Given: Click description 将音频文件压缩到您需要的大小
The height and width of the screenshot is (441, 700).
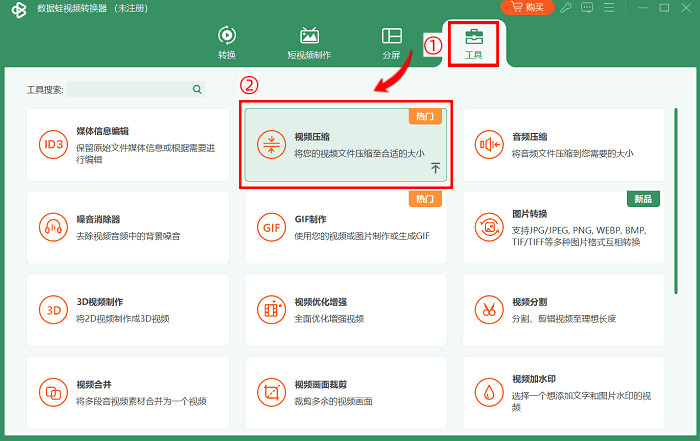Looking at the screenshot, I should coord(573,154).
